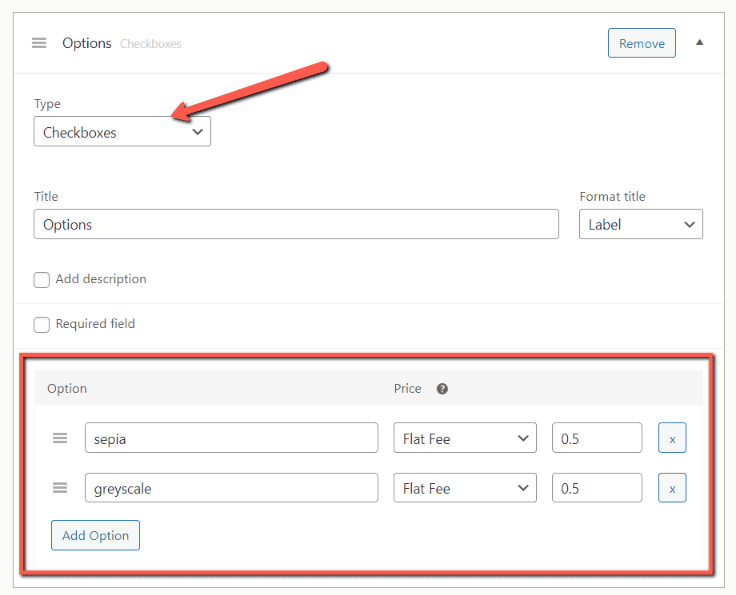Screen dimensions: 736x595
Task: Open the Type Checkboxes dropdown
Action: coord(122,132)
